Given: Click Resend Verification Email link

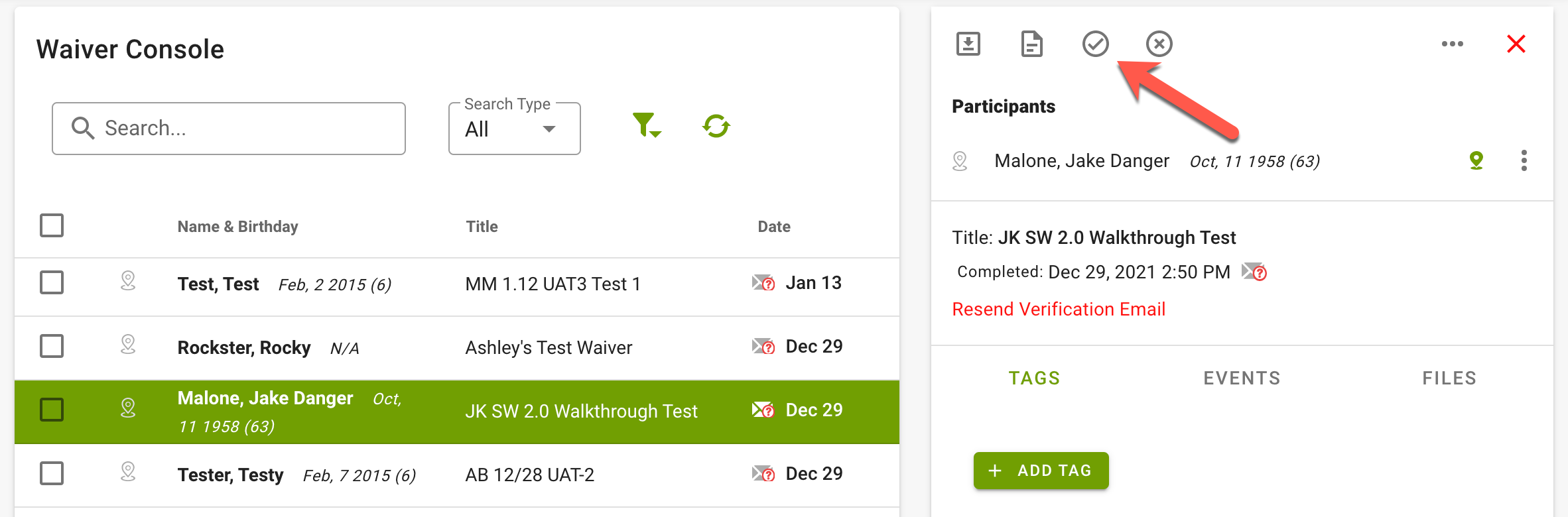Looking at the screenshot, I should tap(1059, 309).
